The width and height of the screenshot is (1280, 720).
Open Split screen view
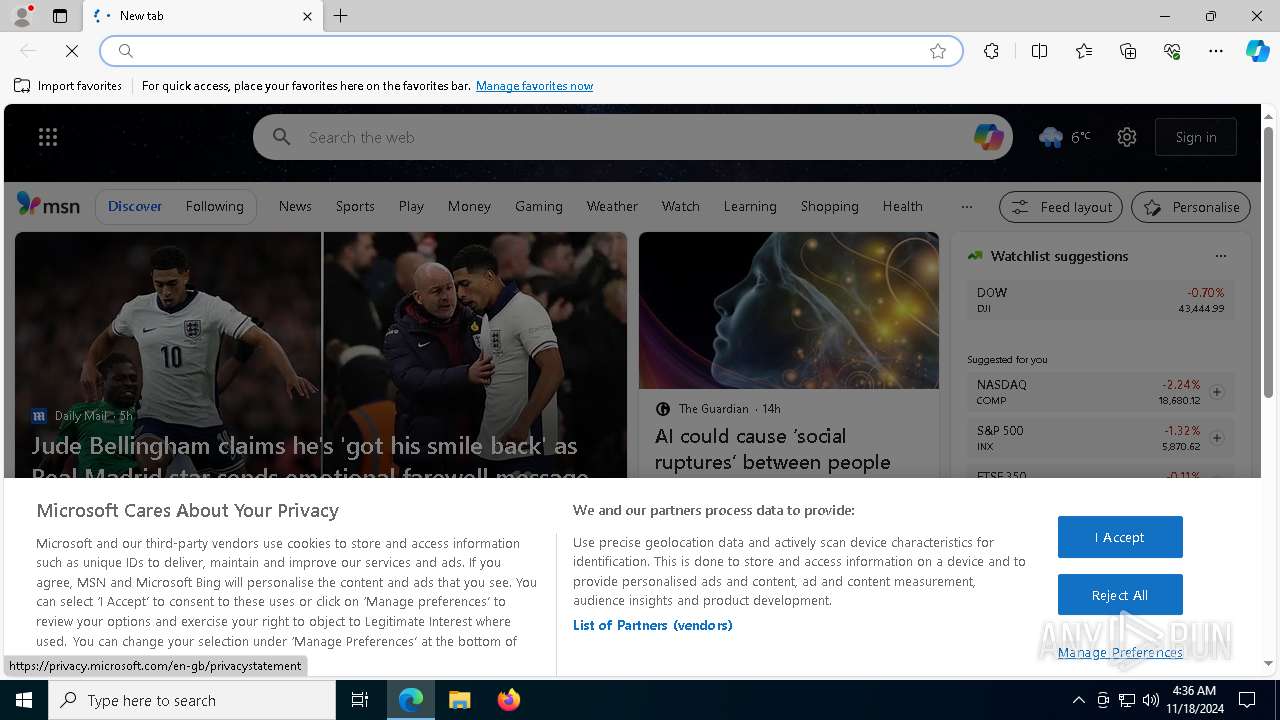click(x=1039, y=51)
